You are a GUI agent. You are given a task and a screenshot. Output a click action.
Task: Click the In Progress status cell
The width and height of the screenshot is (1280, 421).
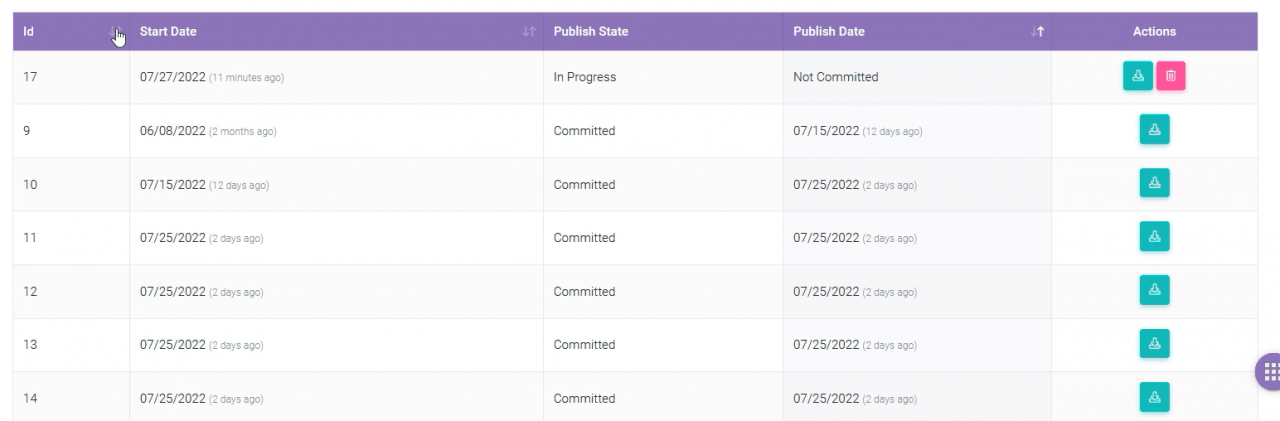pos(585,77)
